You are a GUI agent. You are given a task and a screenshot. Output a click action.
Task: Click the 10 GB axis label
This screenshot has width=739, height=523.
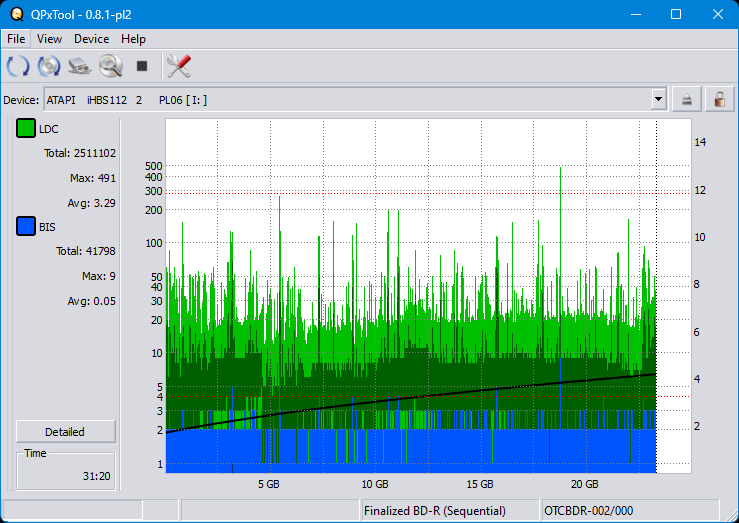(x=375, y=484)
